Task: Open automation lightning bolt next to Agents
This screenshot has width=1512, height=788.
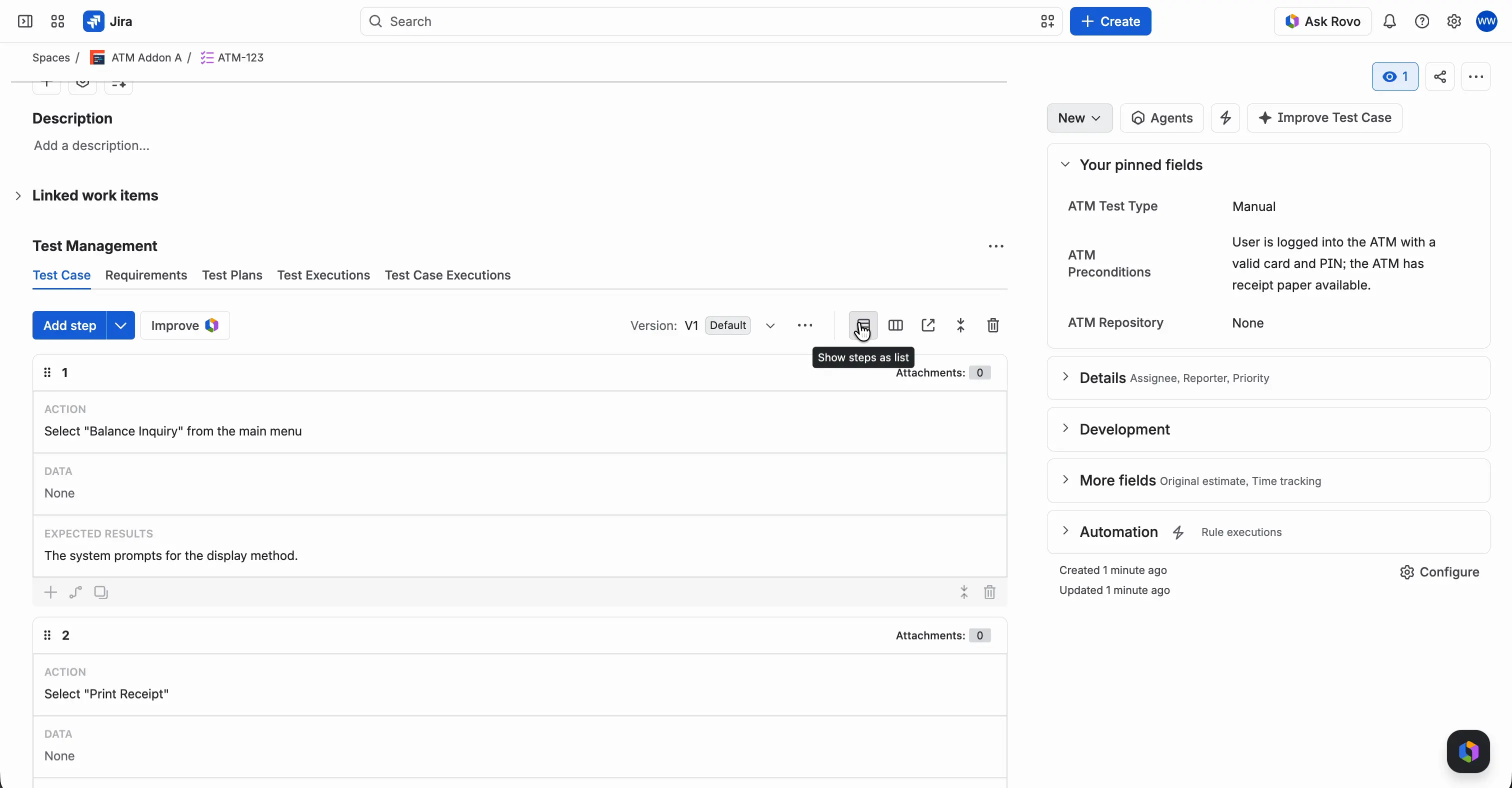Action: pos(1225,118)
